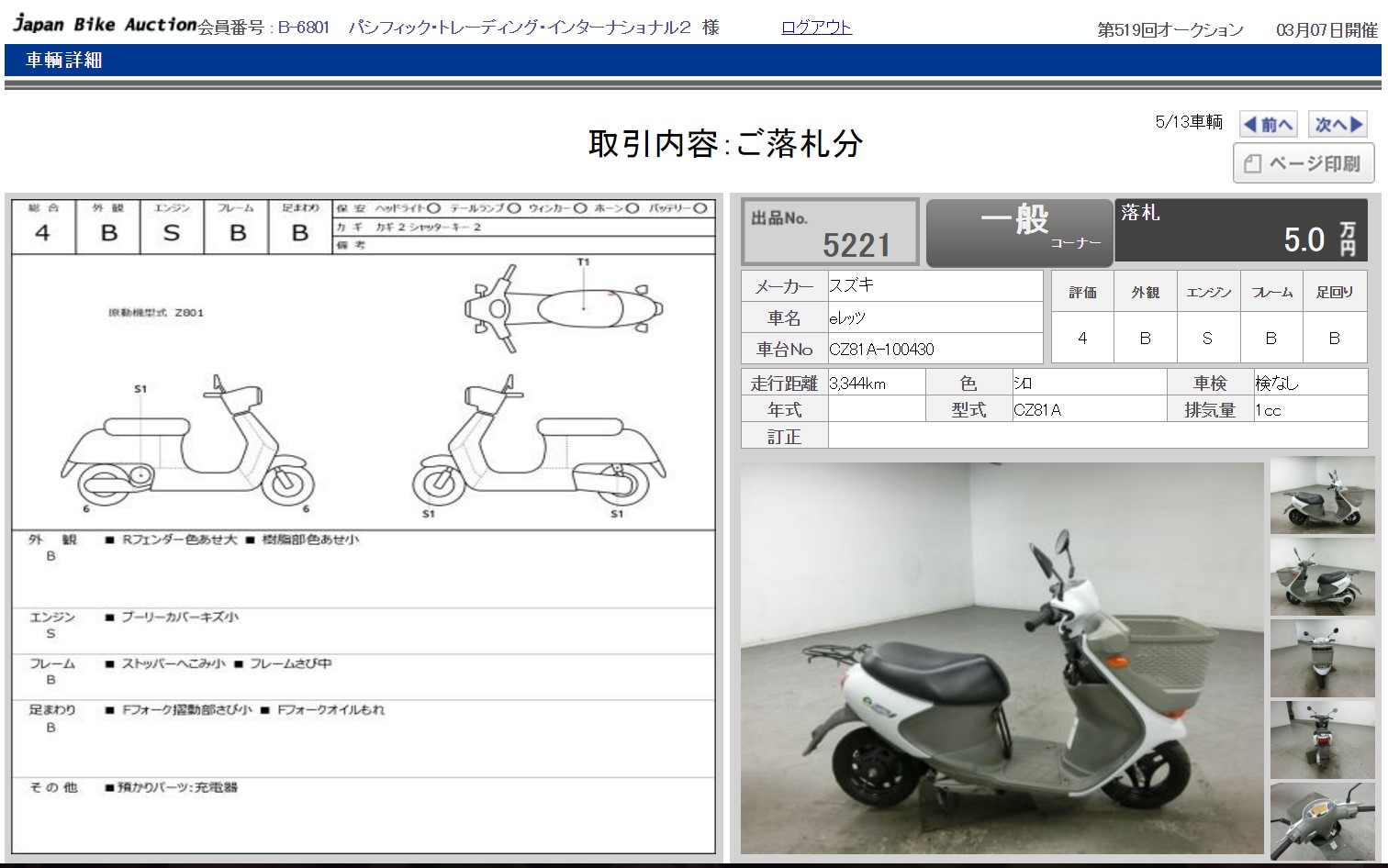The width and height of the screenshot is (1388, 868).
Task: Click the Japan Bike Auction logo
Action: click(105, 25)
